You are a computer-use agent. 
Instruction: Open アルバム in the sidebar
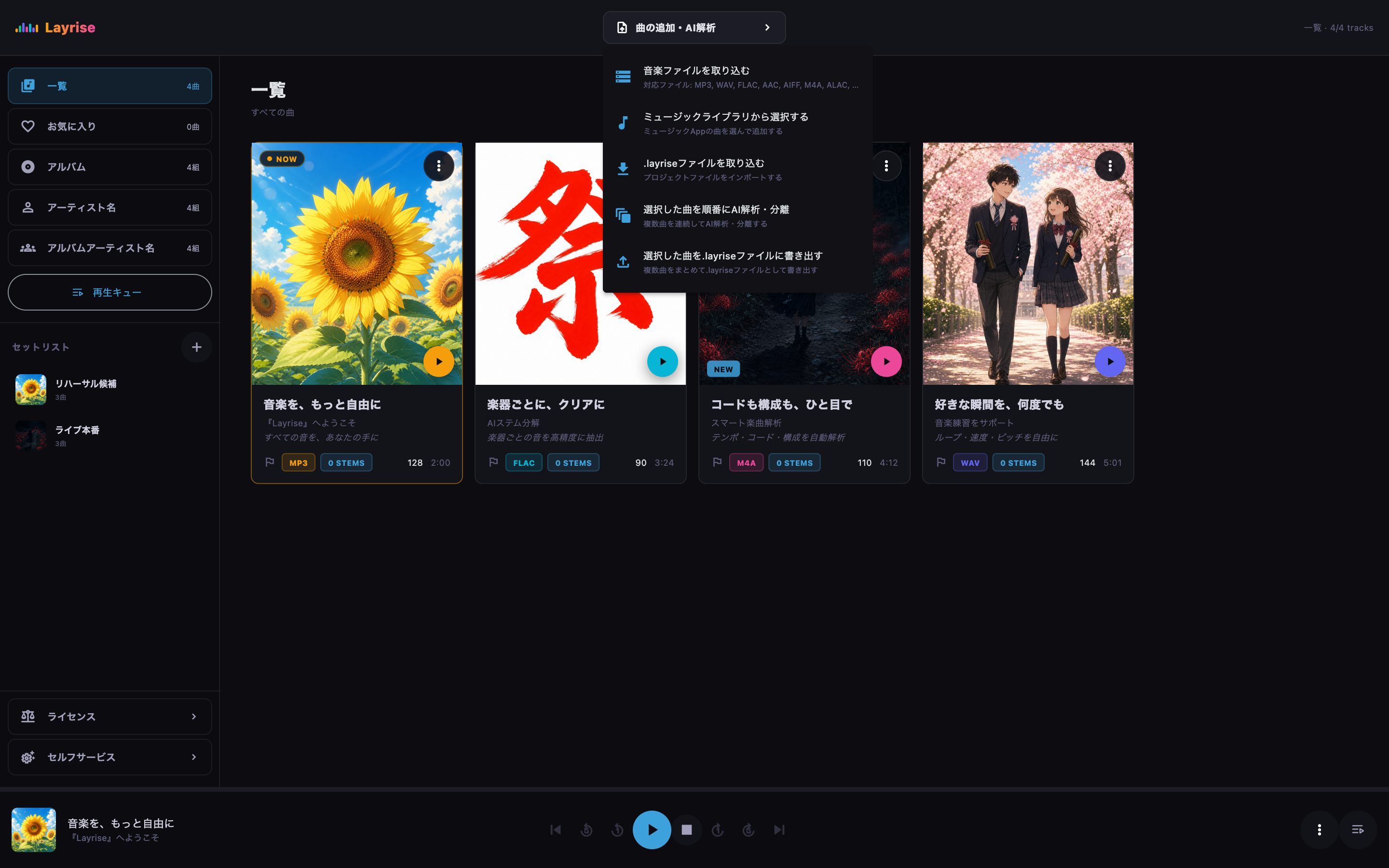coord(109,167)
